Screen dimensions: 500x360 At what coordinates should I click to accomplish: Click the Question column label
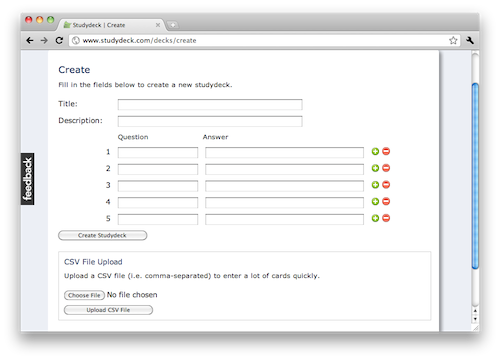(133, 137)
